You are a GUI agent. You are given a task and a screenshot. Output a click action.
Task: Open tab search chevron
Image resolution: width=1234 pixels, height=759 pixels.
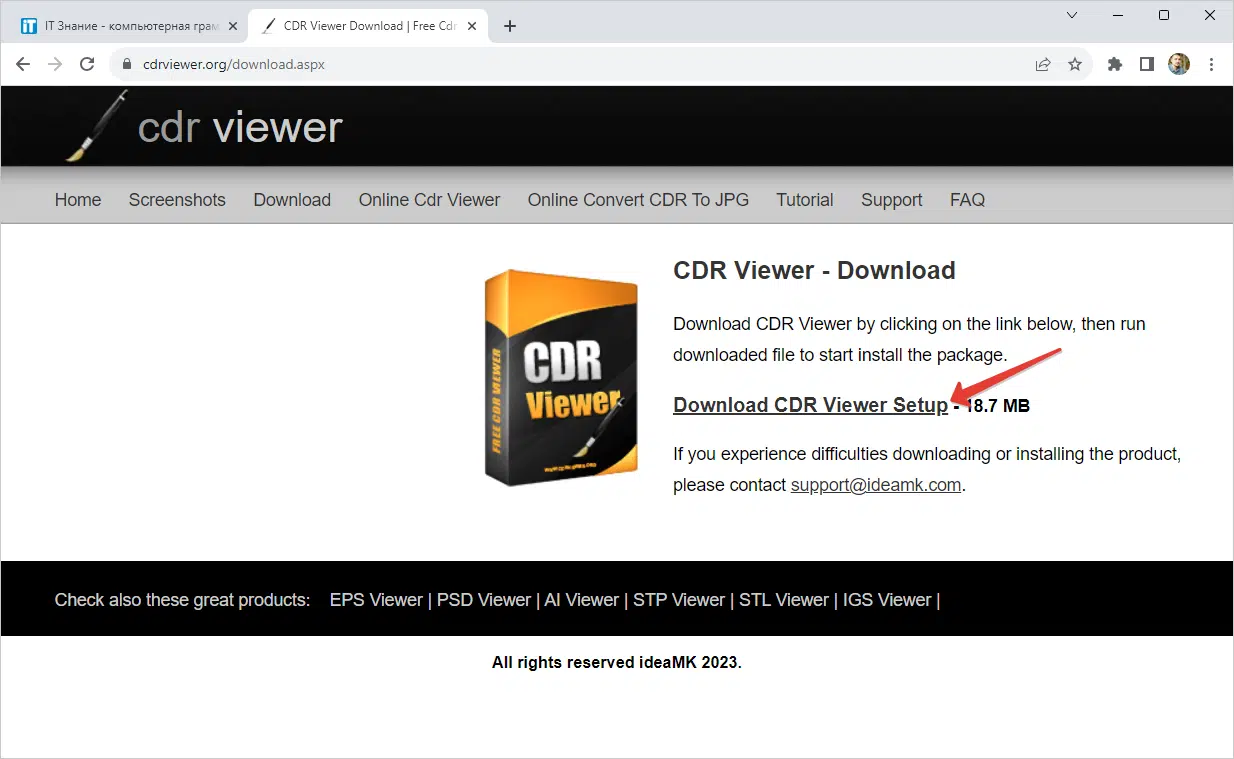pos(1072,15)
